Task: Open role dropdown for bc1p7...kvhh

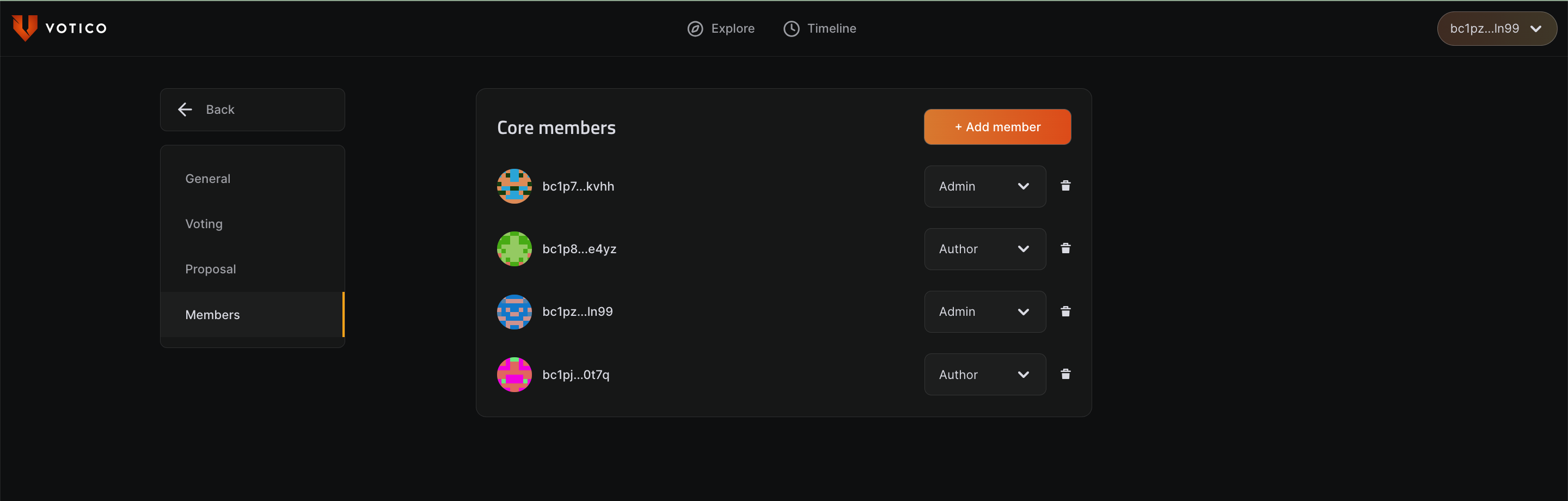Action: [984, 186]
